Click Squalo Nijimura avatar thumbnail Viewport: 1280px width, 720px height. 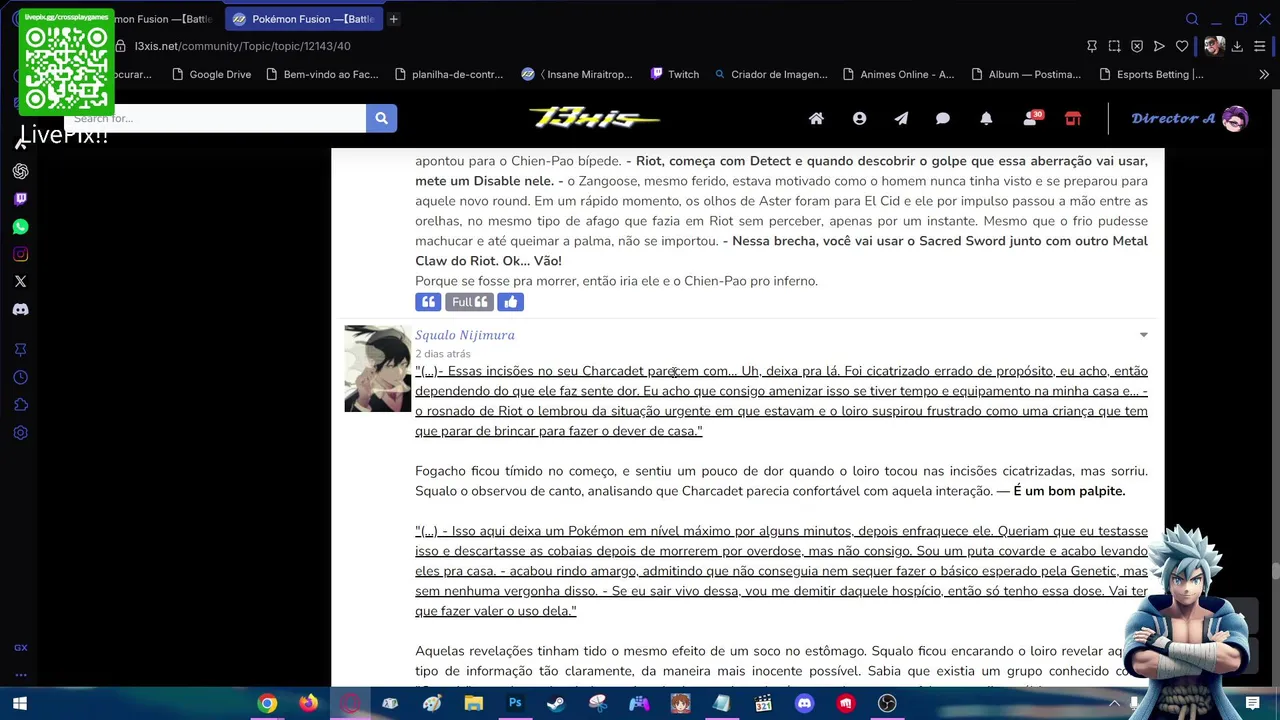click(x=378, y=368)
